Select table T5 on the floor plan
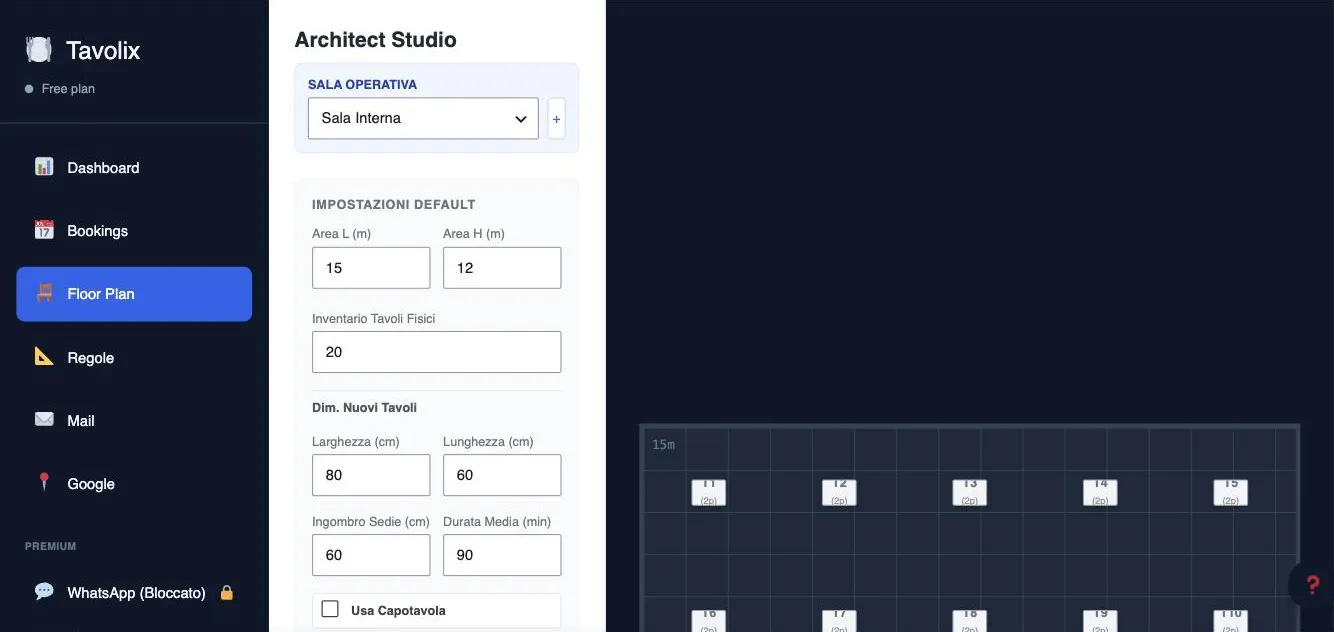This screenshot has width=1334, height=632. 1231,492
